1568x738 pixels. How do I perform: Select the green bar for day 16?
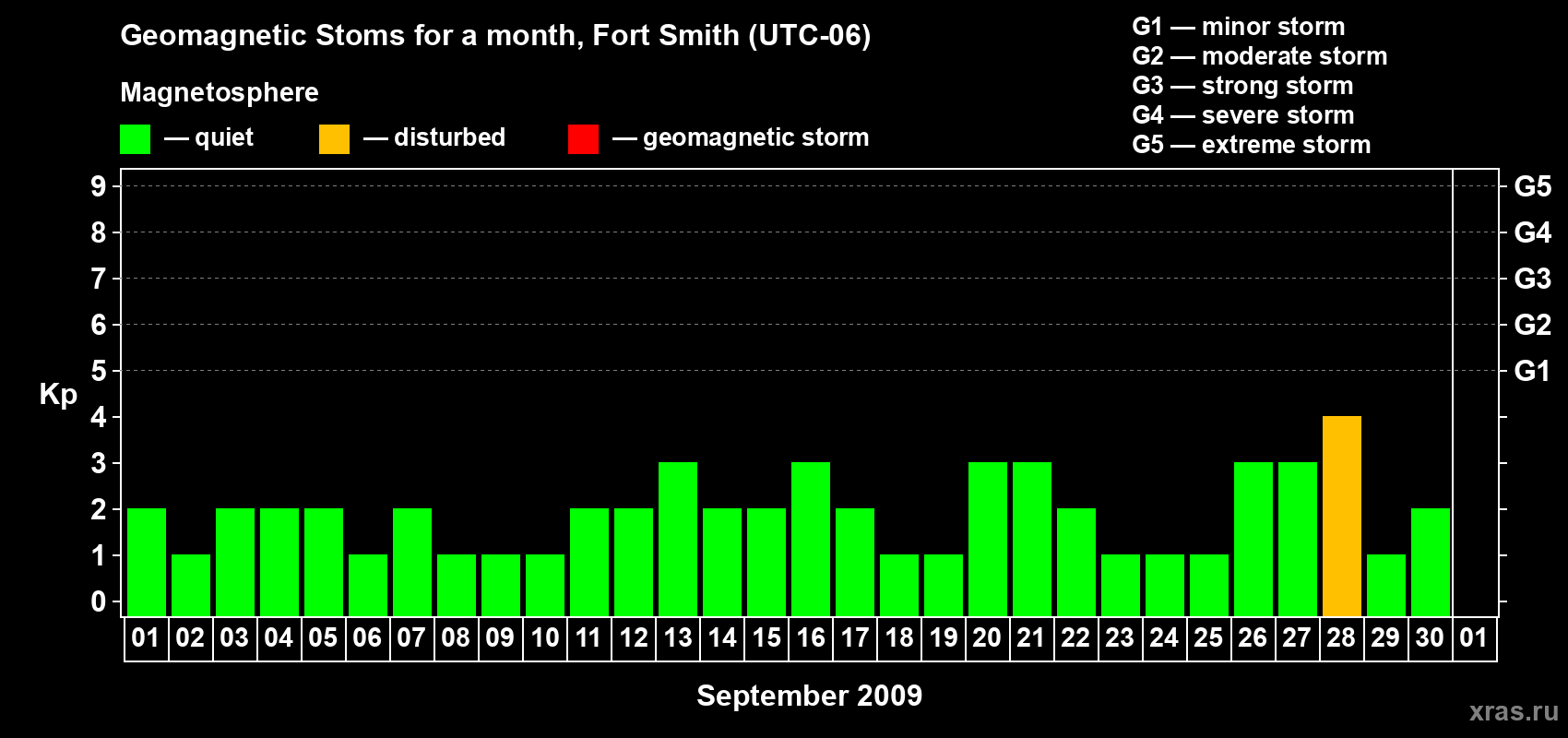coord(810,539)
